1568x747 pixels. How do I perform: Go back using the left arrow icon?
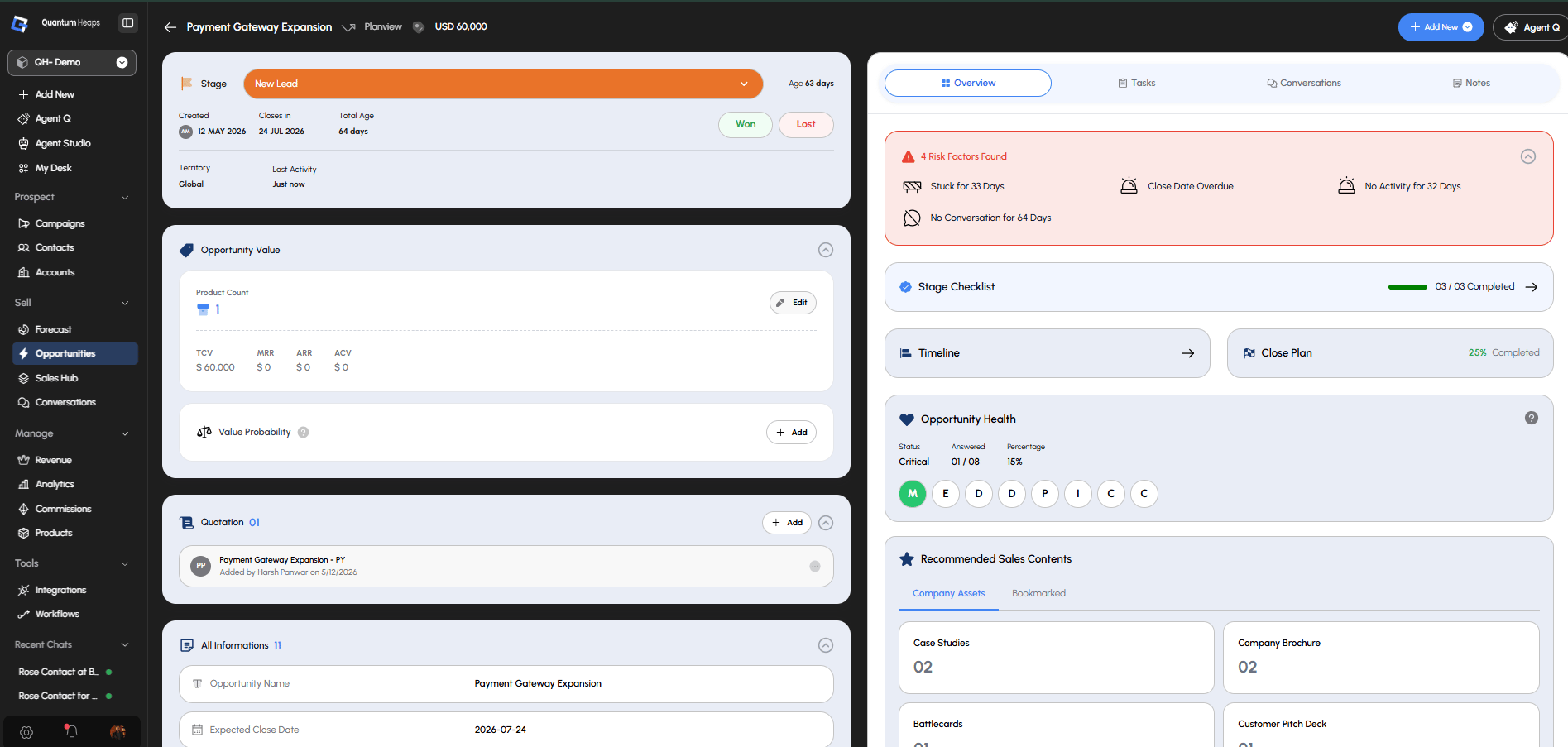(170, 27)
